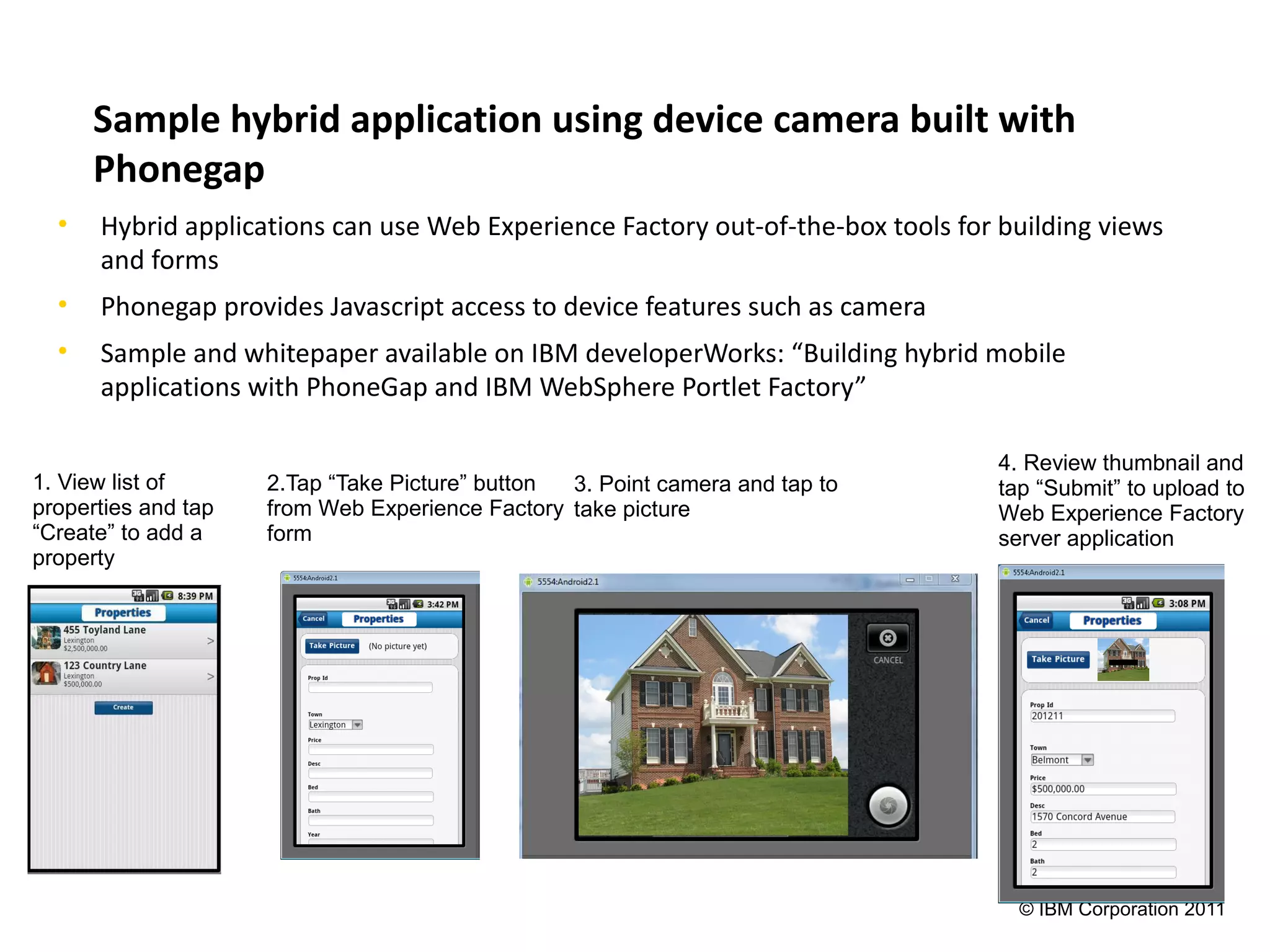Minimize the camera emulator window
This screenshot has width=1270, height=952.
(x=910, y=579)
